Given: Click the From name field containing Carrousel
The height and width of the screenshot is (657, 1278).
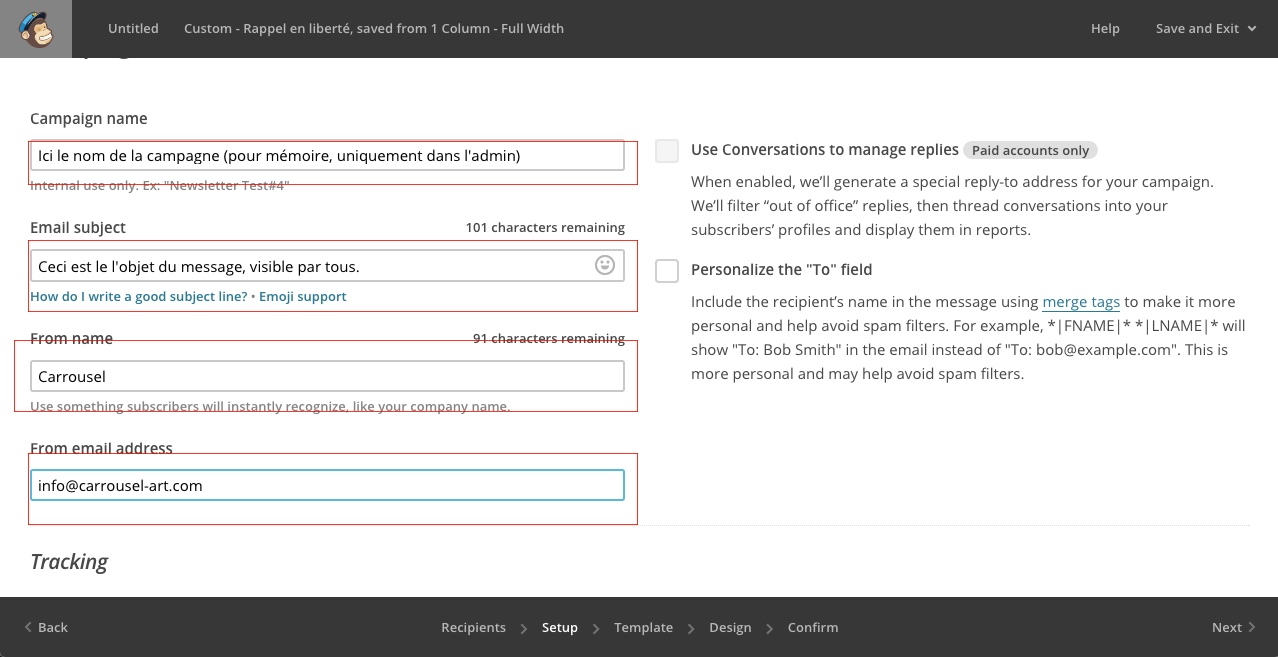Looking at the screenshot, I should coord(327,376).
